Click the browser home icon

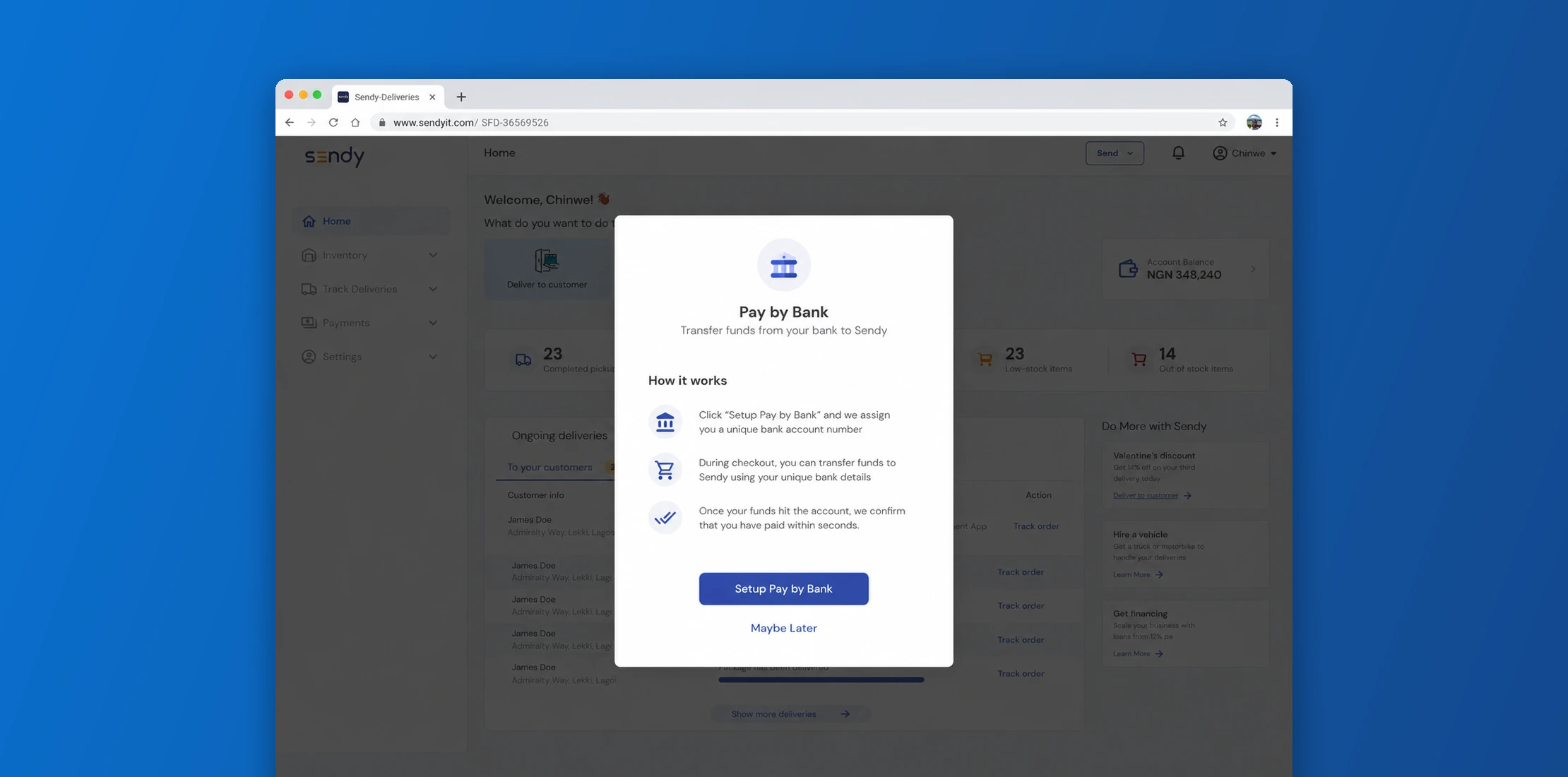[x=355, y=122]
